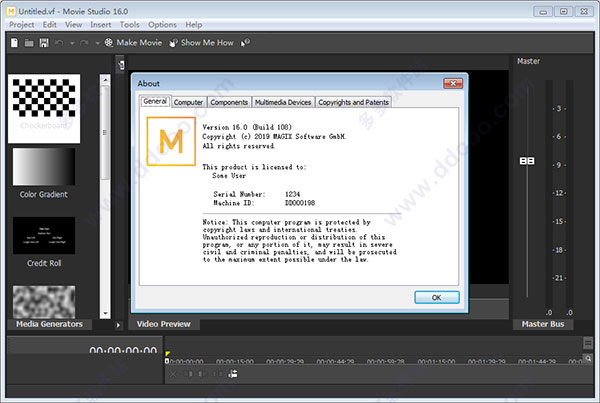600x403 pixels.
Task: Open the Project menu
Action: click(x=21, y=25)
